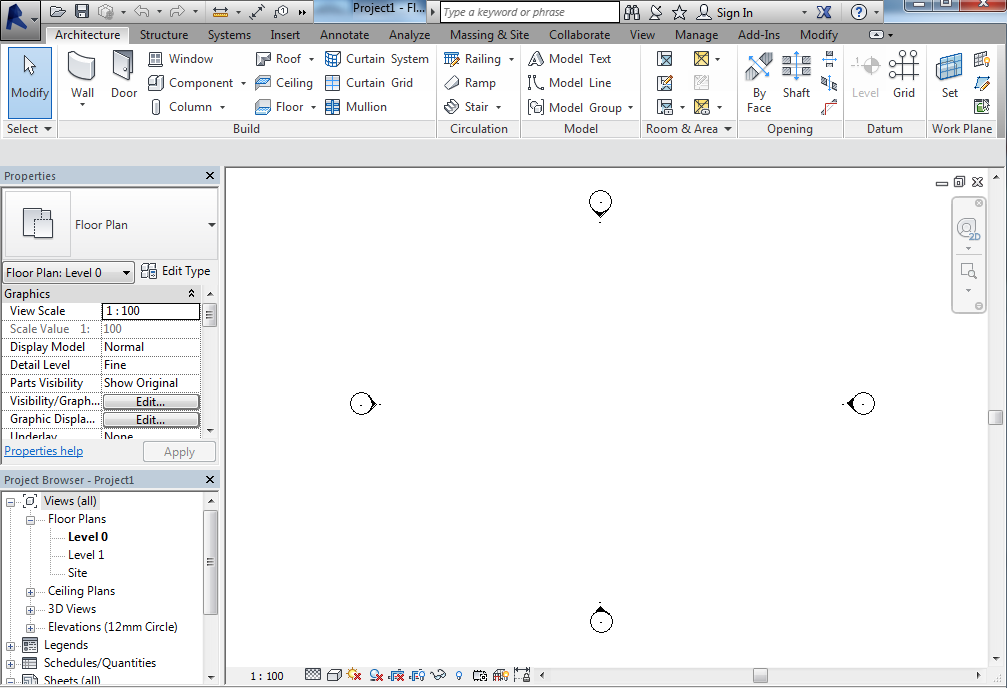This screenshot has height=688, width=1007.
Task: Click the By Face opening tool
Action: point(759,76)
